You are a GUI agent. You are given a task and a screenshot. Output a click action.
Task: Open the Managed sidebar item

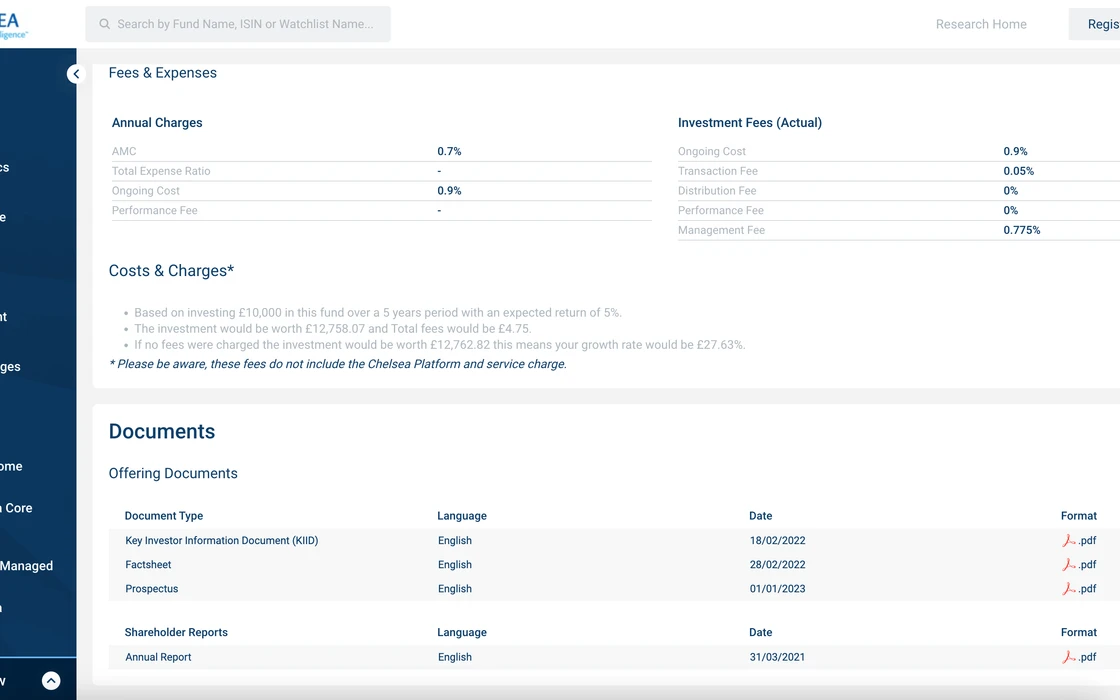[x=26, y=566]
